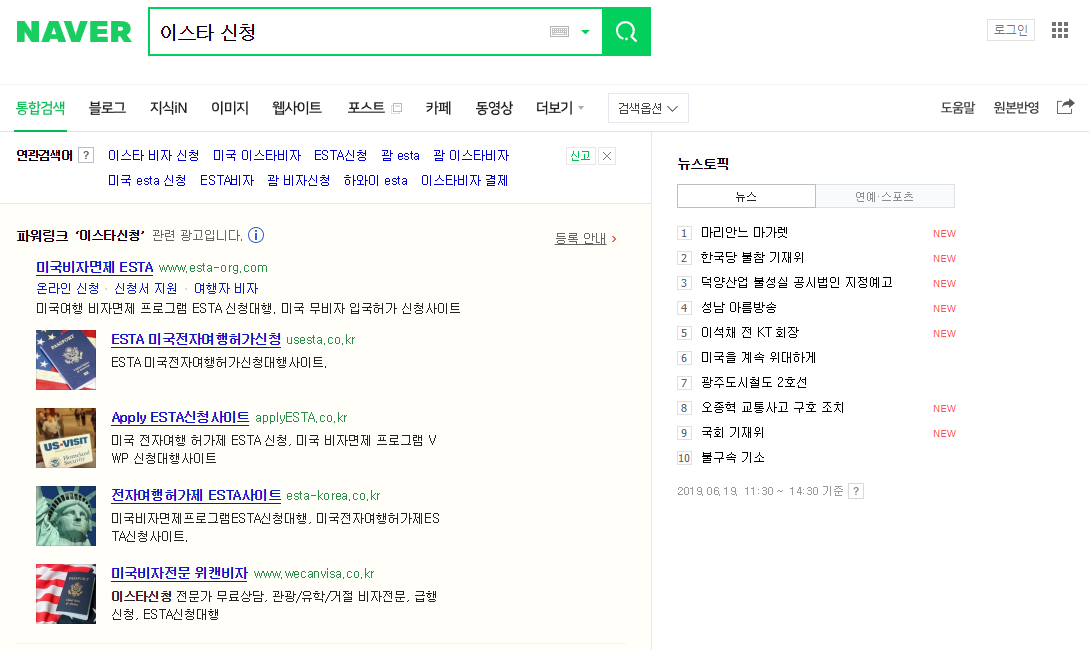This screenshot has height=650, width=1089.
Task: Expand the search box autocomplete arrow
Action: [x=585, y=32]
